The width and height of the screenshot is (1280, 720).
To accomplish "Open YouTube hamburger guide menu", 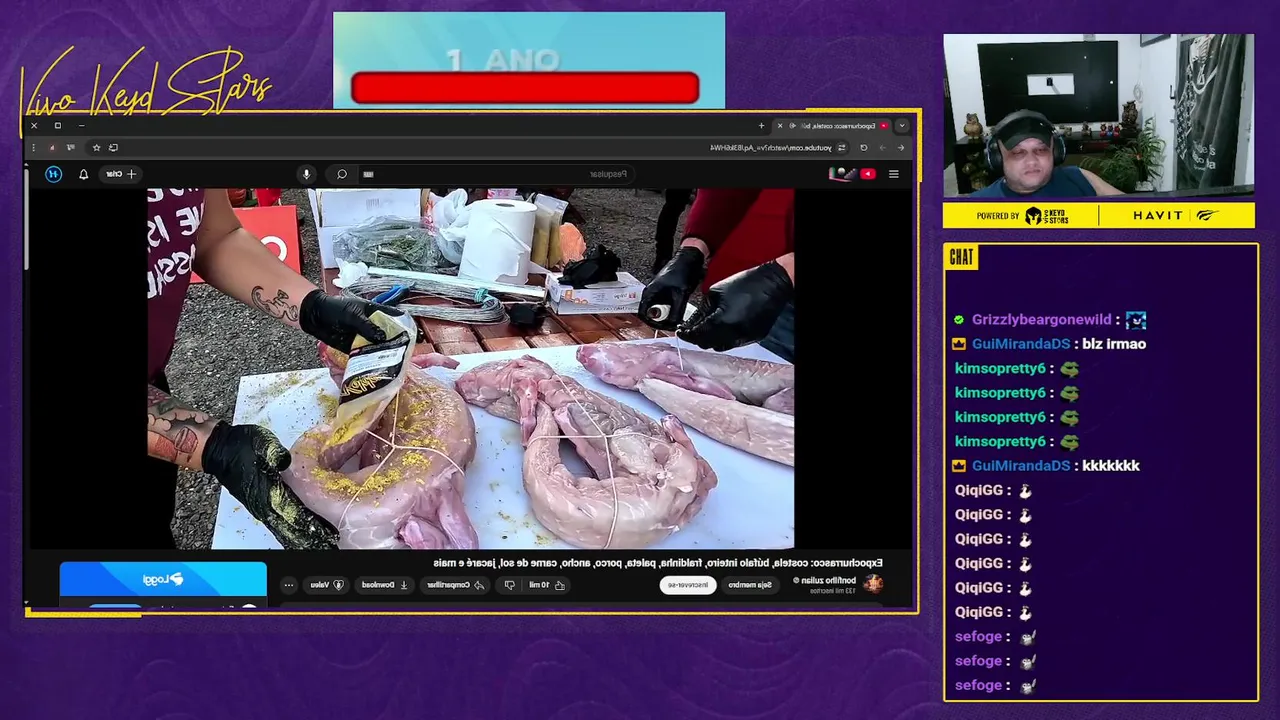I will coord(894,174).
